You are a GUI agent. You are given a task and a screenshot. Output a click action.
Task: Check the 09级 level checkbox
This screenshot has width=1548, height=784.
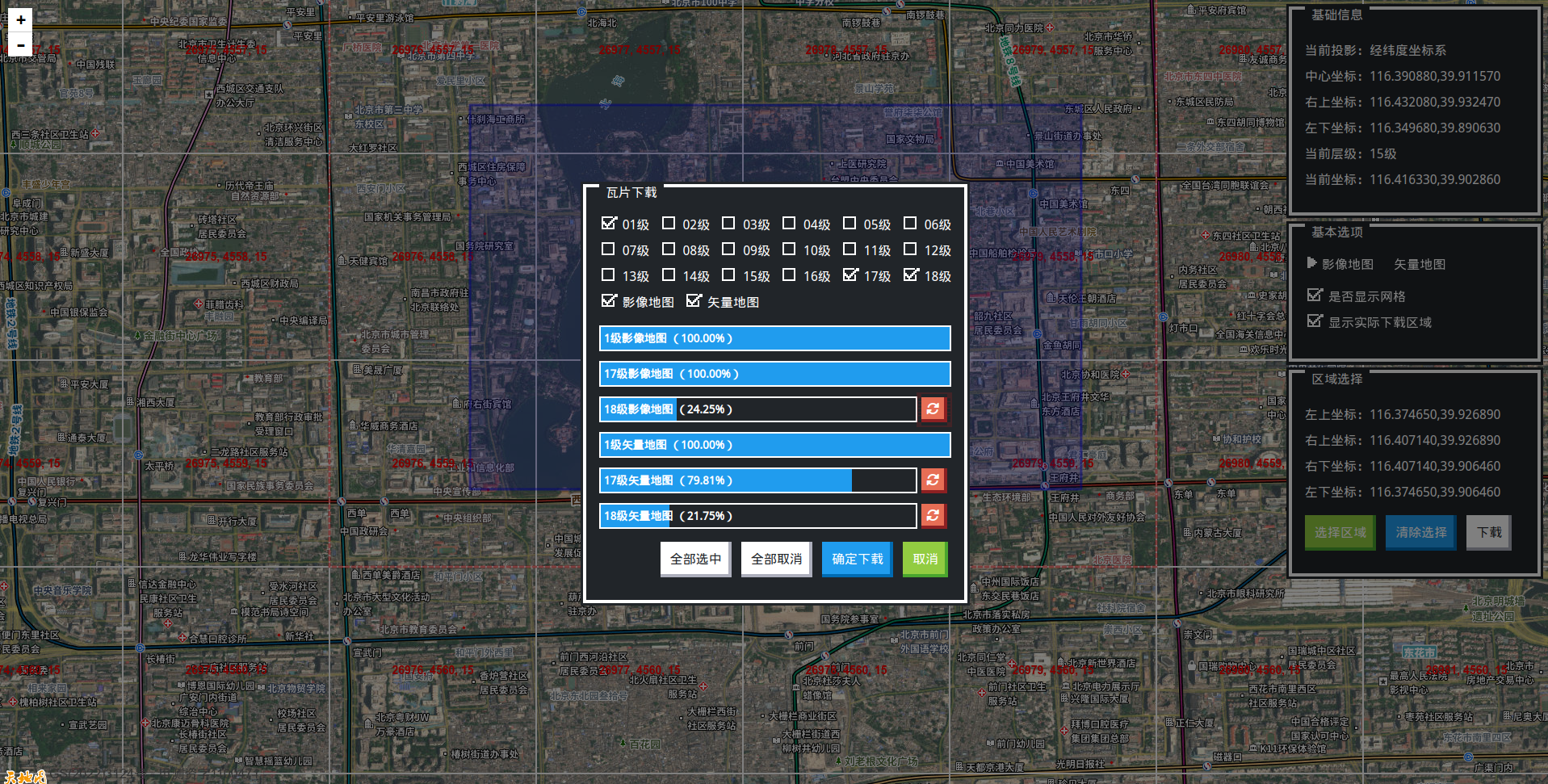(x=728, y=249)
